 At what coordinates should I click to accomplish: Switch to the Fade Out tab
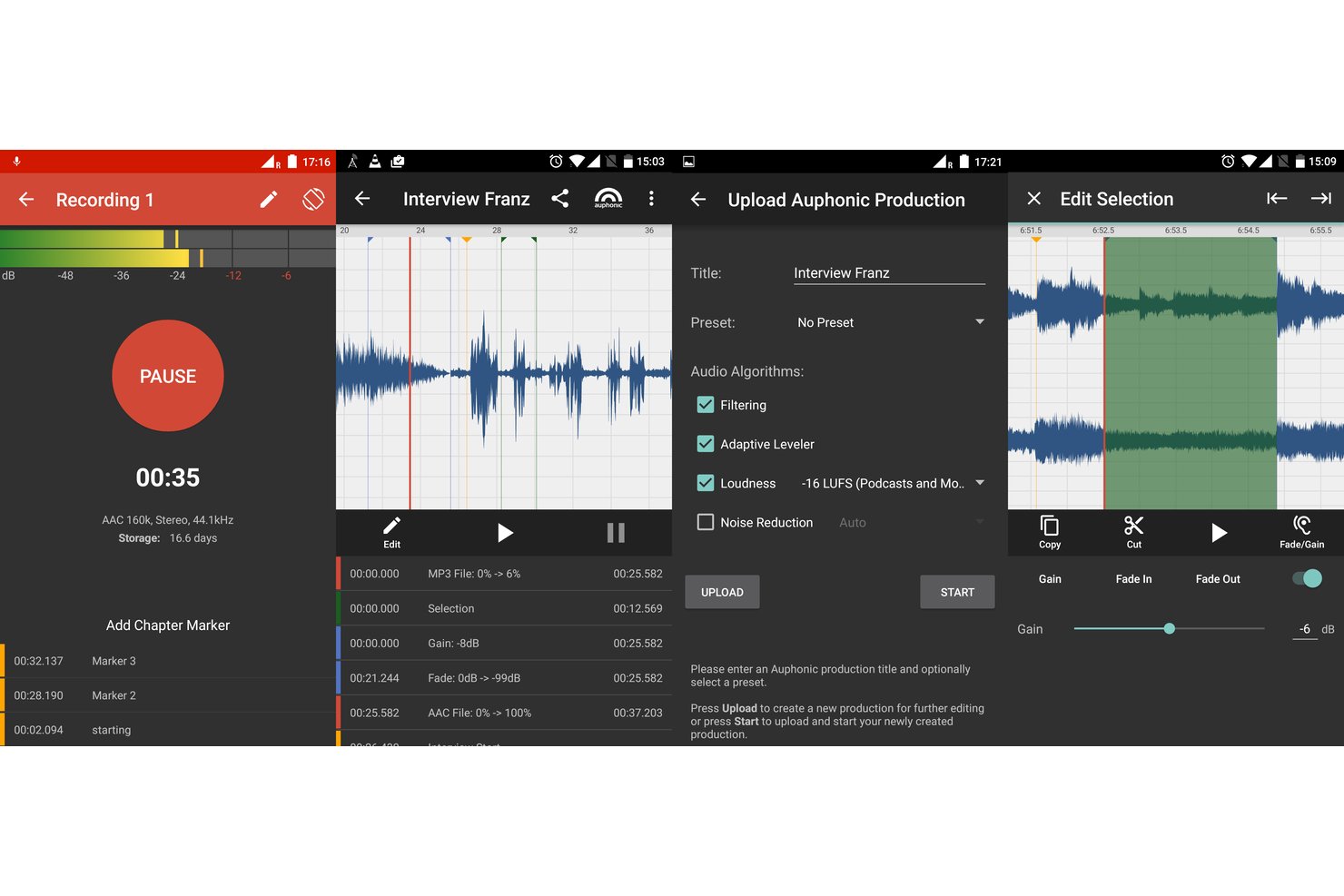(x=1218, y=579)
